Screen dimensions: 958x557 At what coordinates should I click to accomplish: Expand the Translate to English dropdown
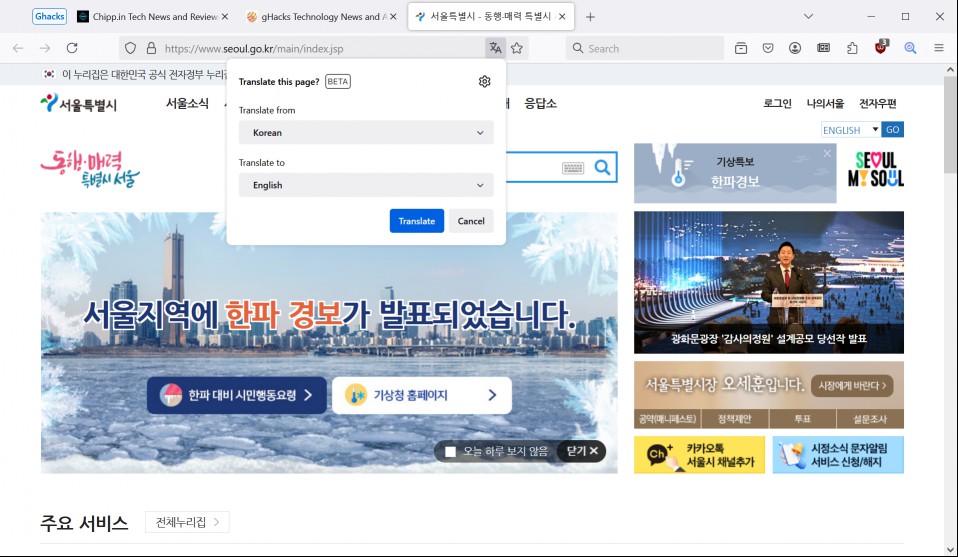point(366,185)
